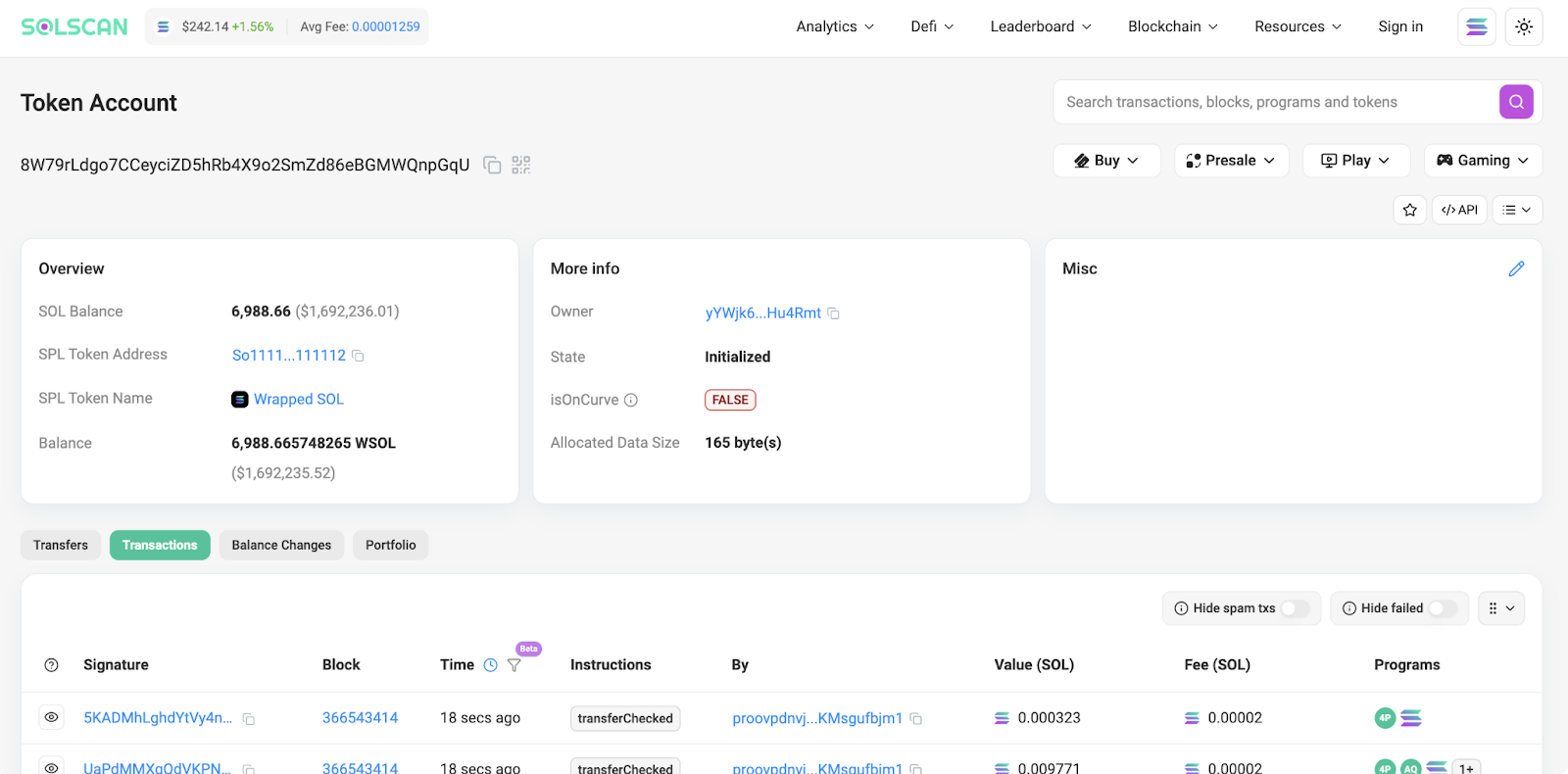Open the Buy dropdown
1568x774 pixels.
[x=1106, y=161]
